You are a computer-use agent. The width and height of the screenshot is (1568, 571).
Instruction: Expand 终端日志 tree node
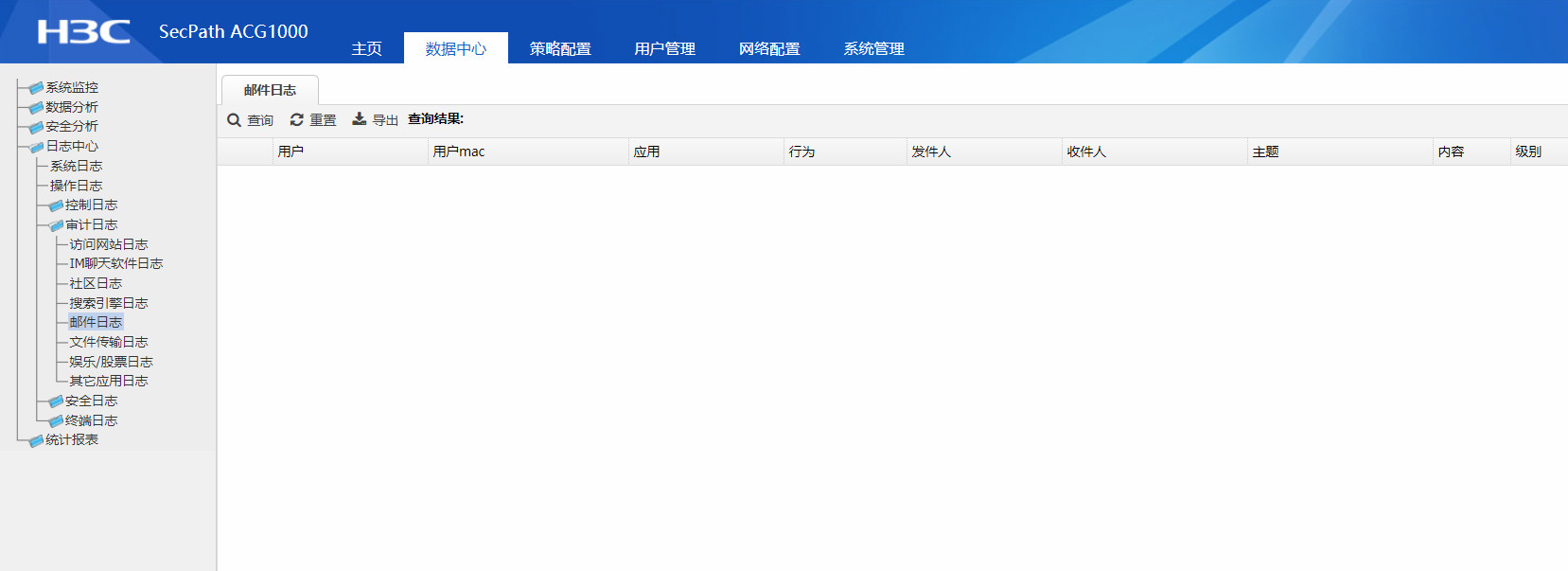pos(92,420)
